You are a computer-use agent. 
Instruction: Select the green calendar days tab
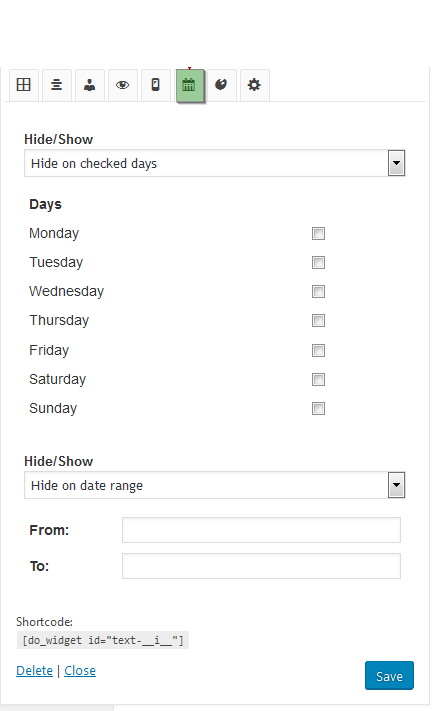point(189,85)
